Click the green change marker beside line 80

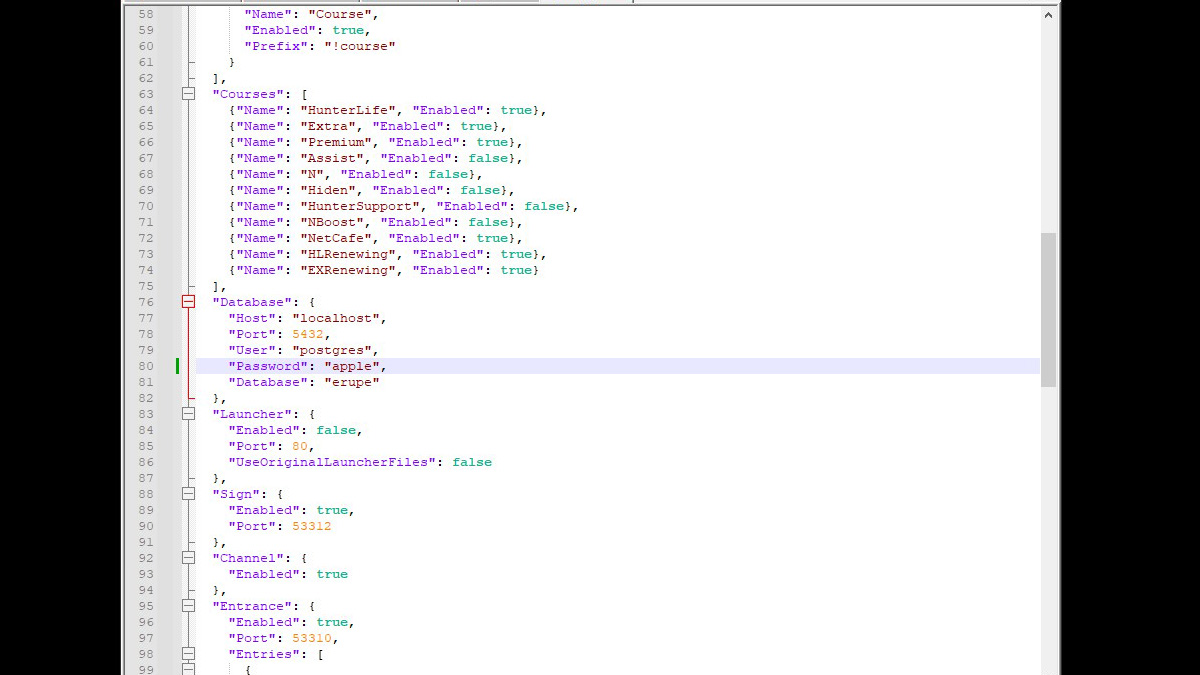pos(177,366)
